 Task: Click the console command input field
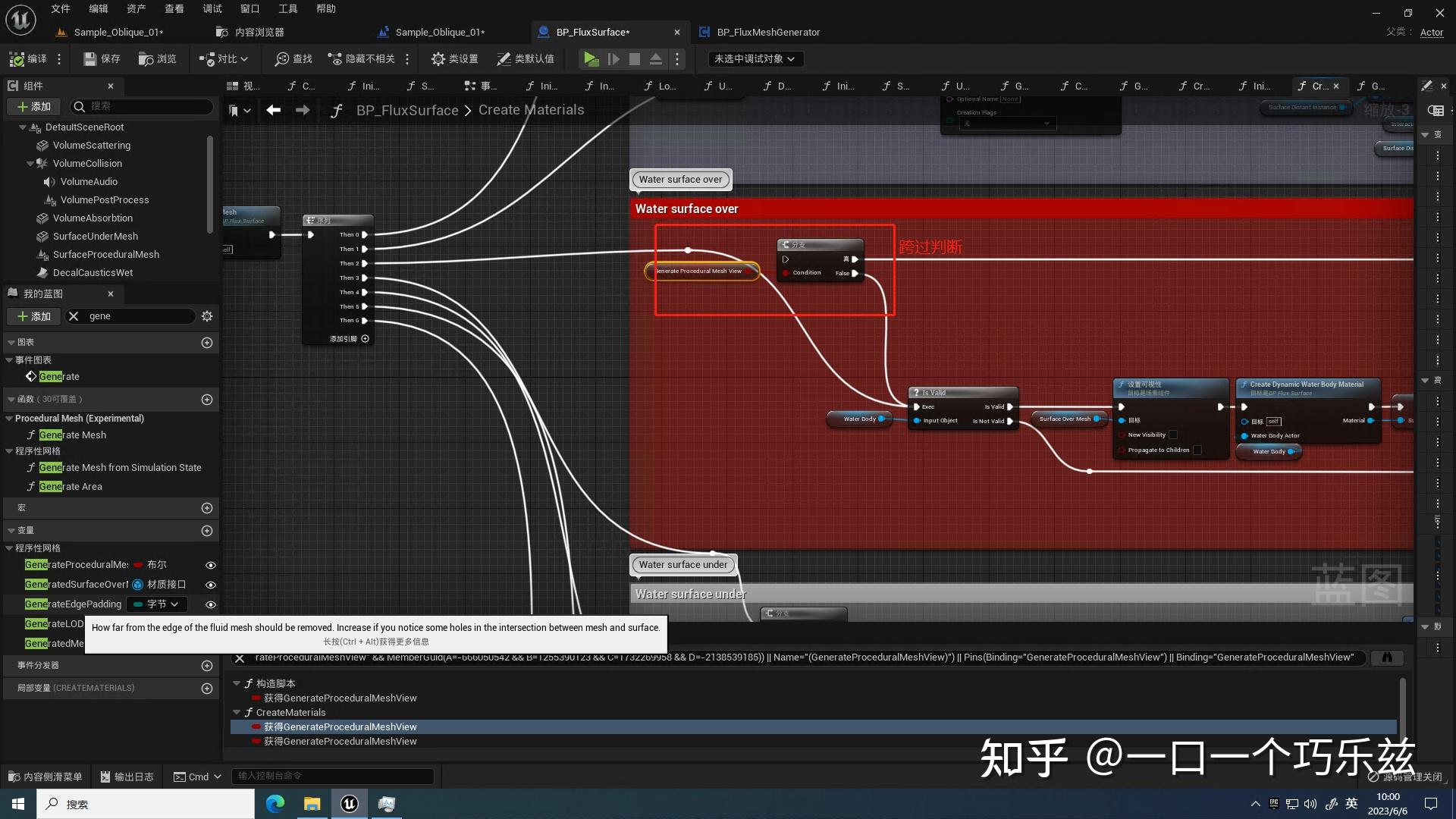point(333,776)
